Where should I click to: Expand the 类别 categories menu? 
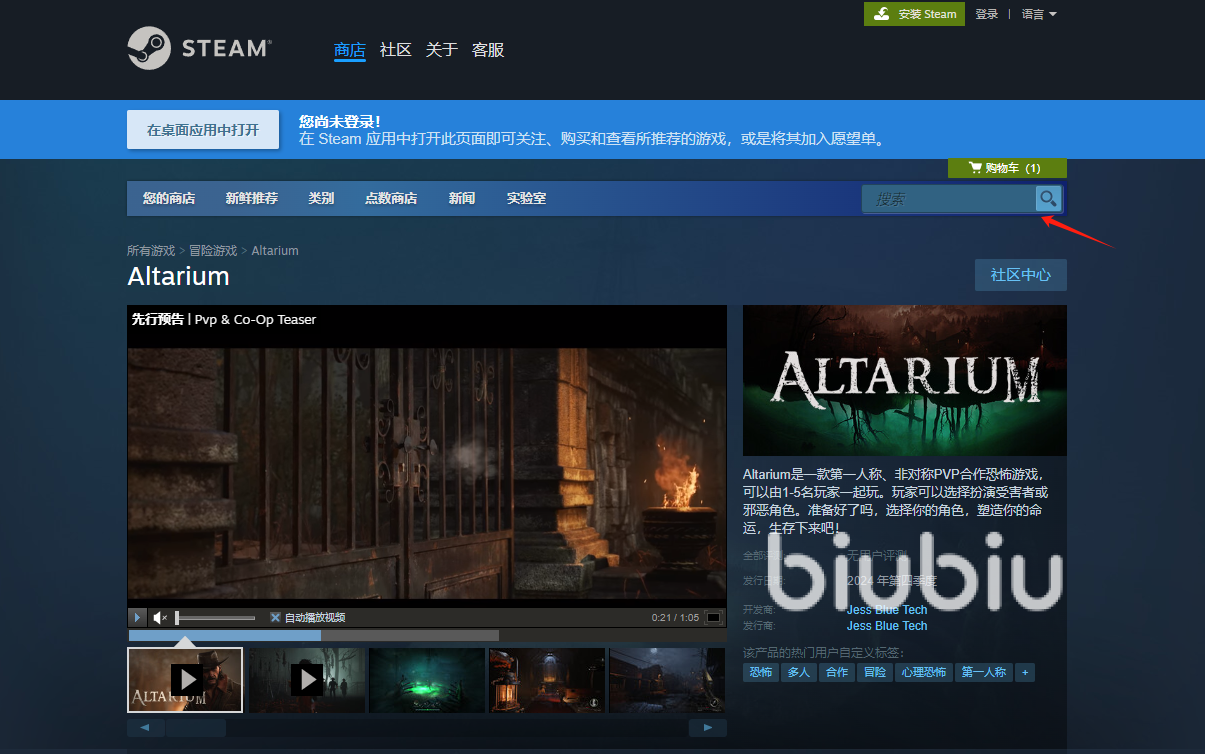point(321,198)
